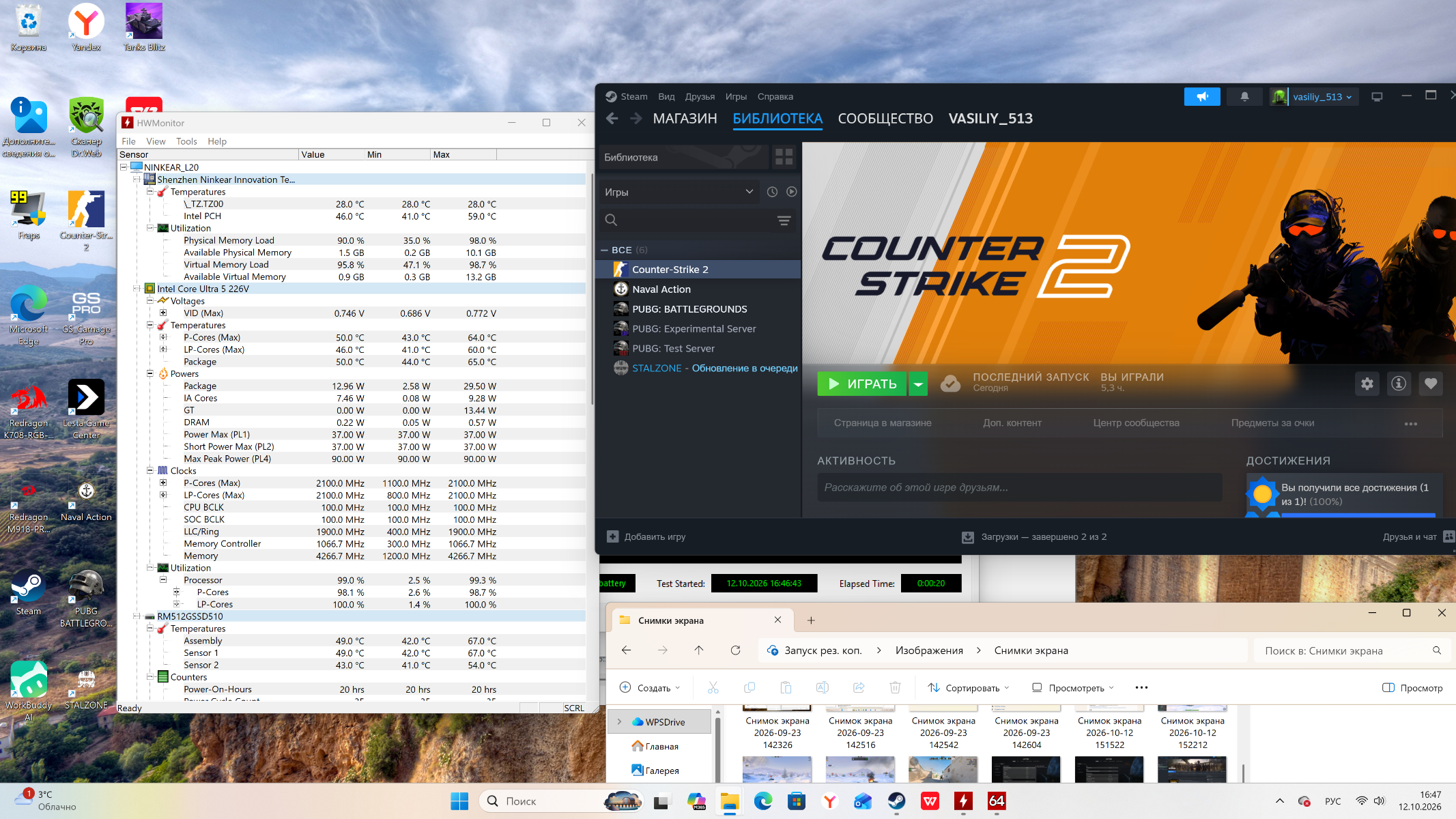Open HWMonitor taskbar icon
Image resolution: width=1456 pixels, height=819 pixels.
[x=963, y=801]
